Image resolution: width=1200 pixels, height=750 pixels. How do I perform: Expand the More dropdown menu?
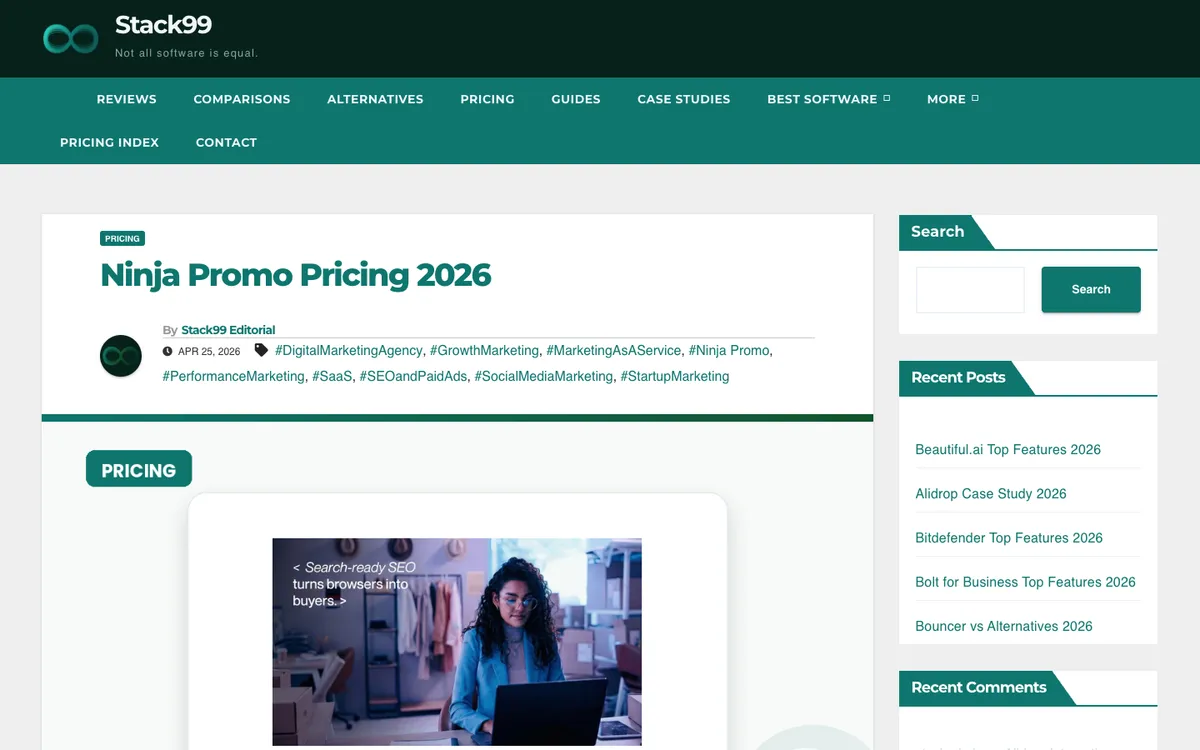point(952,99)
